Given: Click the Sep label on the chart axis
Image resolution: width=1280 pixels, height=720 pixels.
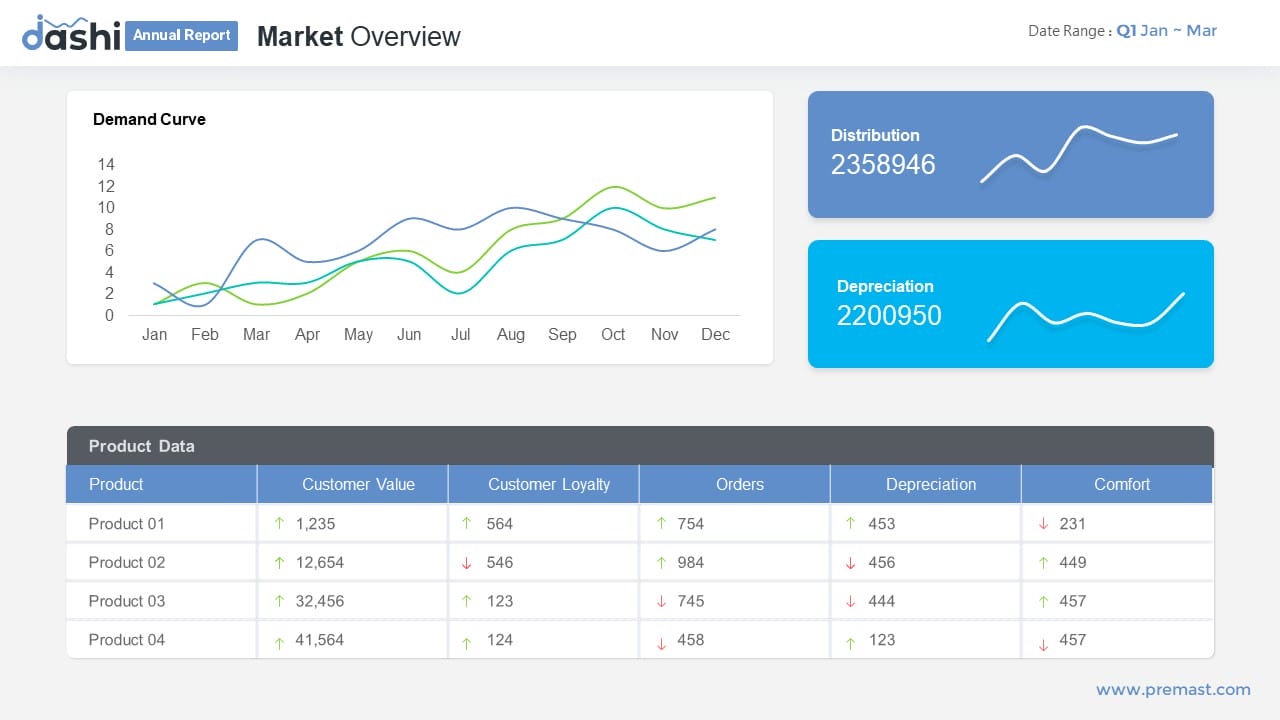Looking at the screenshot, I should click(x=562, y=334).
